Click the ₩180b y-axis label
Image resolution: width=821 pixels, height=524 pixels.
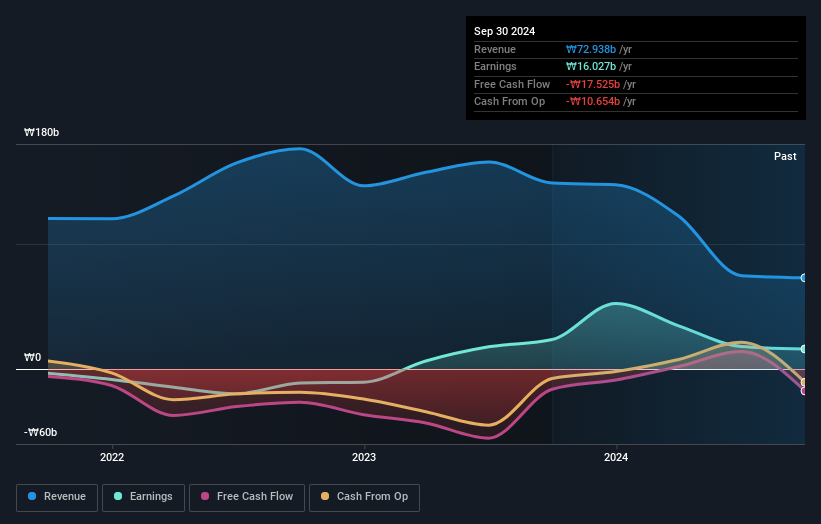tap(41, 132)
